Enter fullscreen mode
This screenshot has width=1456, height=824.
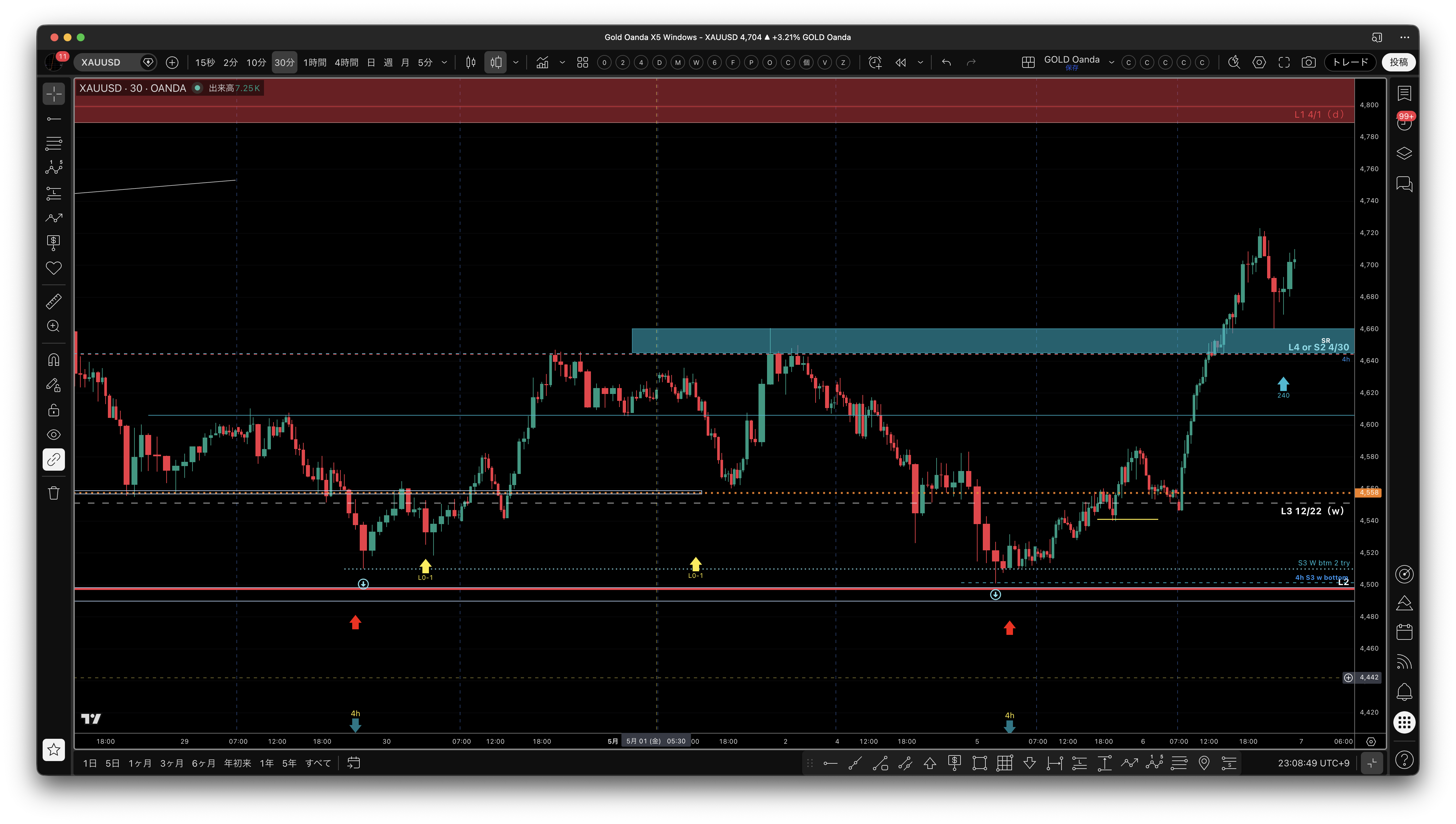1284,62
